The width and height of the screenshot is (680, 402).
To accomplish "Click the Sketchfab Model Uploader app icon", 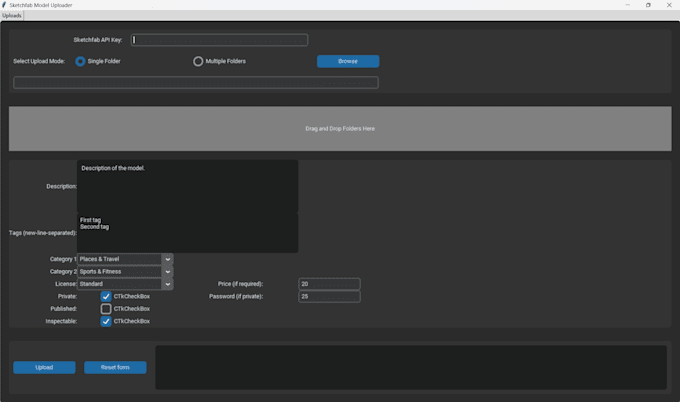I will pyautogui.click(x=4, y=5).
